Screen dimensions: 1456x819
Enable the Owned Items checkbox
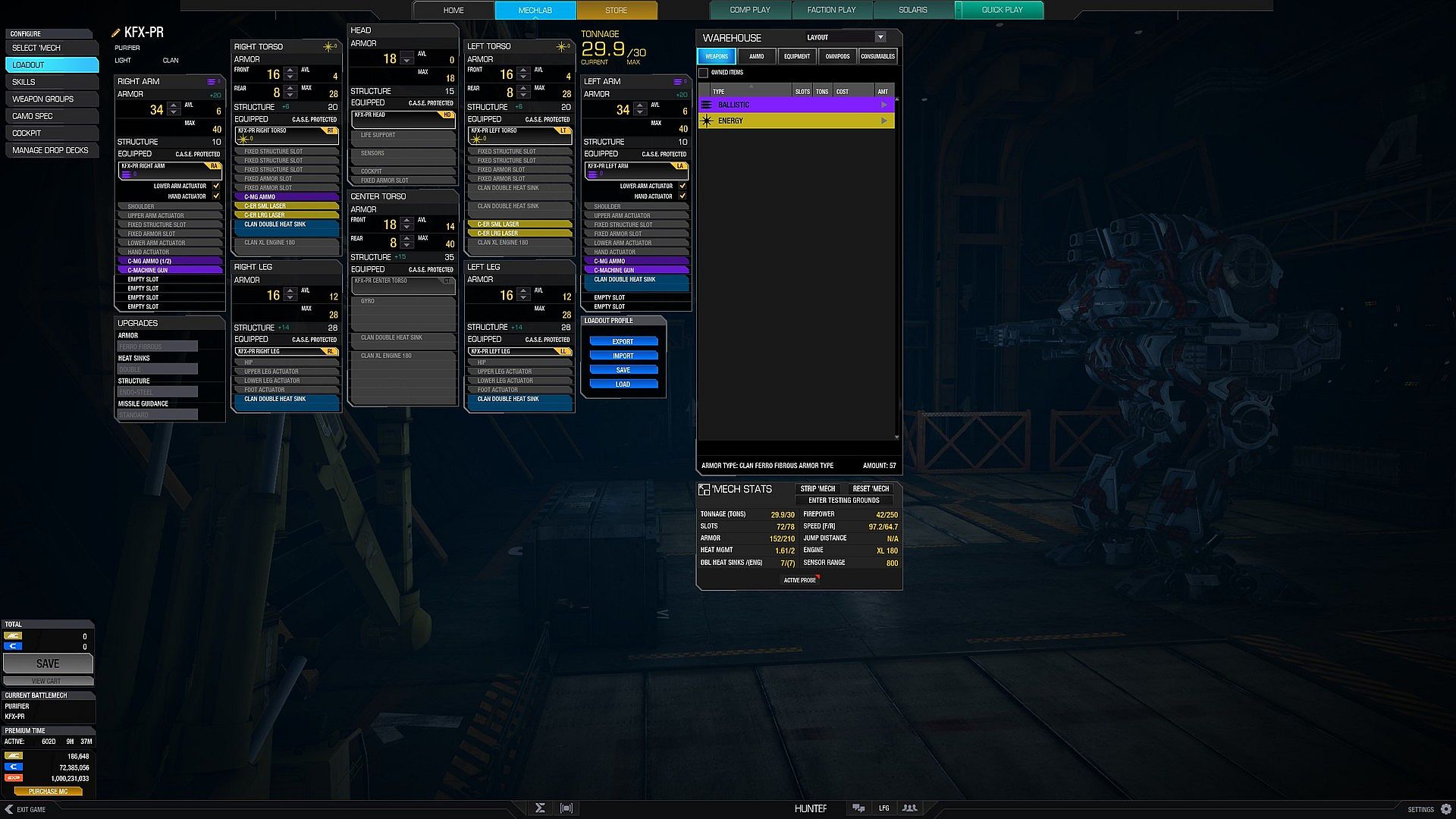click(x=704, y=73)
